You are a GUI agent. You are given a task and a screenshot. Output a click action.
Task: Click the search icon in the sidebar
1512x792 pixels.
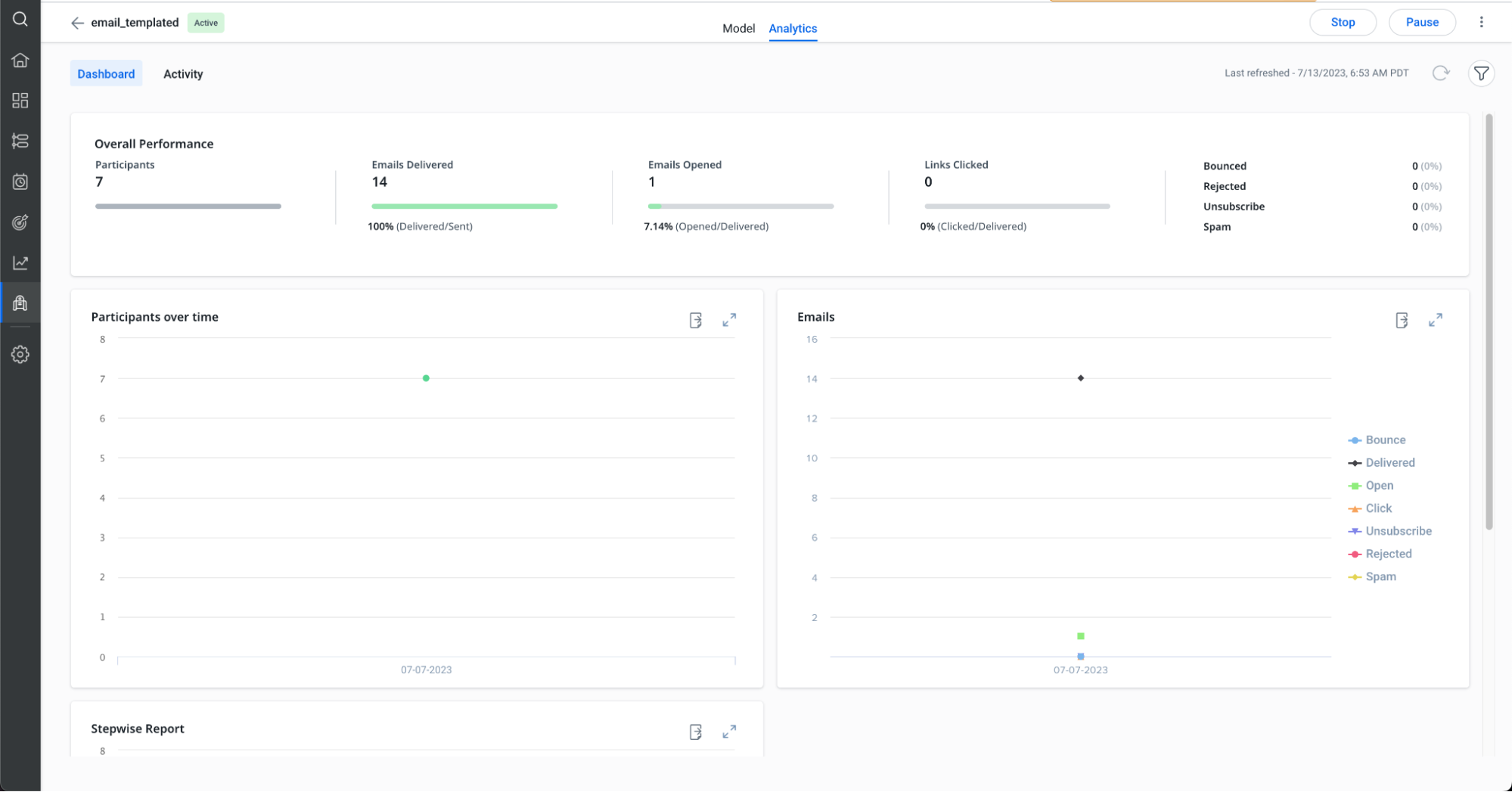(x=20, y=20)
